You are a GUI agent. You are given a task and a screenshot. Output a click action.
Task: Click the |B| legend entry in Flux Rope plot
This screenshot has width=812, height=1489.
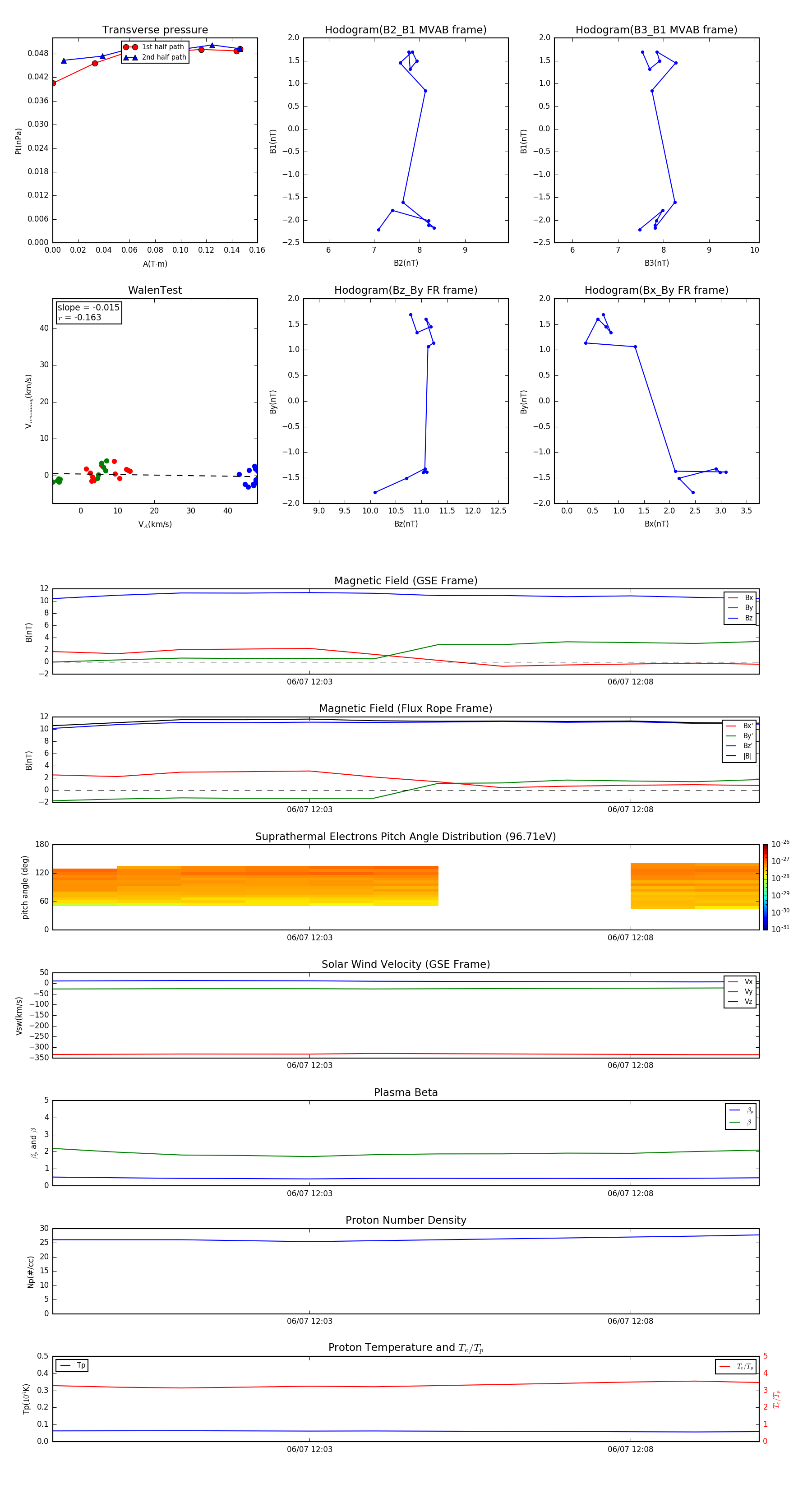coord(739,757)
